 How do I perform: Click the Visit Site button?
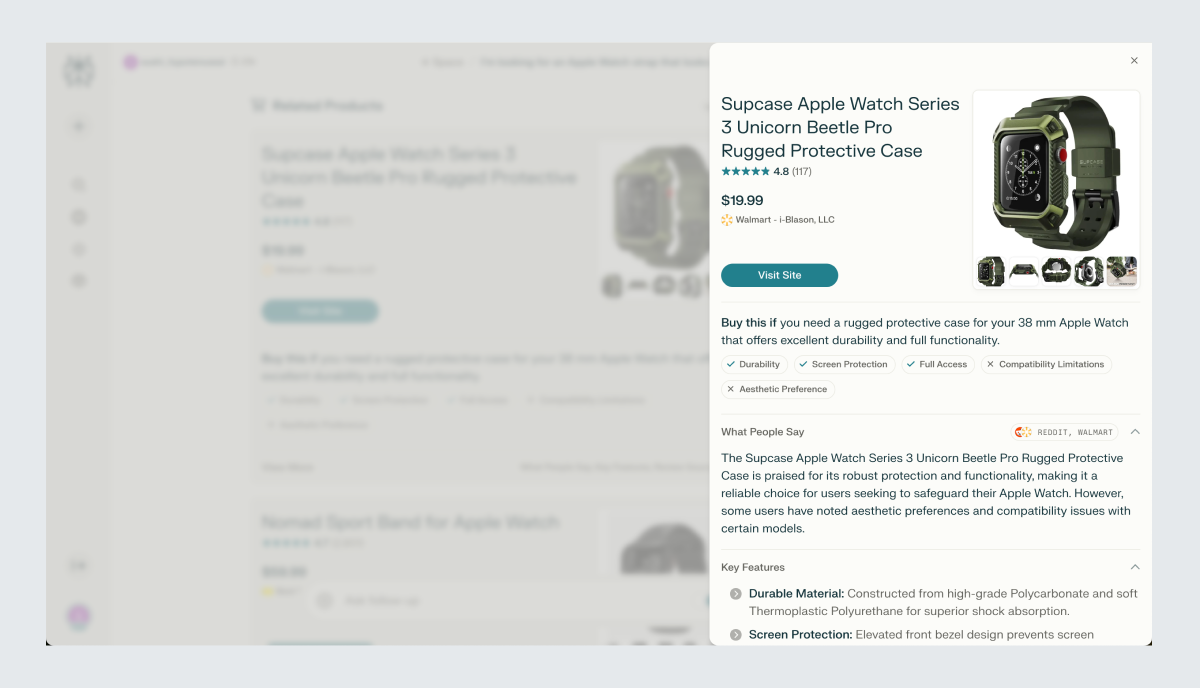click(779, 275)
